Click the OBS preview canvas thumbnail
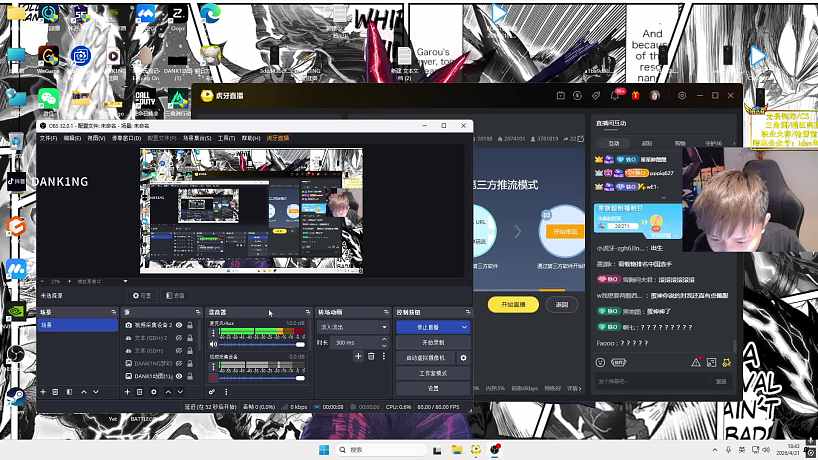This screenshot has width=818, height=460. click(x=251, y=211)
